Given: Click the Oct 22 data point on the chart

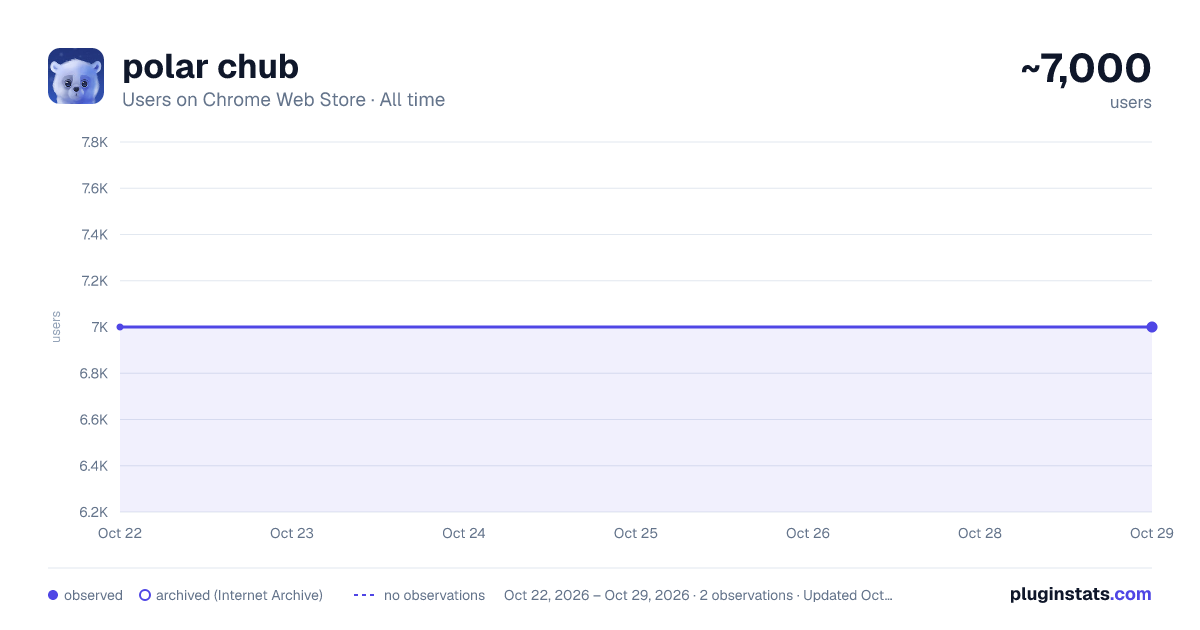Looking at the screenshot, I should [120, 327].
